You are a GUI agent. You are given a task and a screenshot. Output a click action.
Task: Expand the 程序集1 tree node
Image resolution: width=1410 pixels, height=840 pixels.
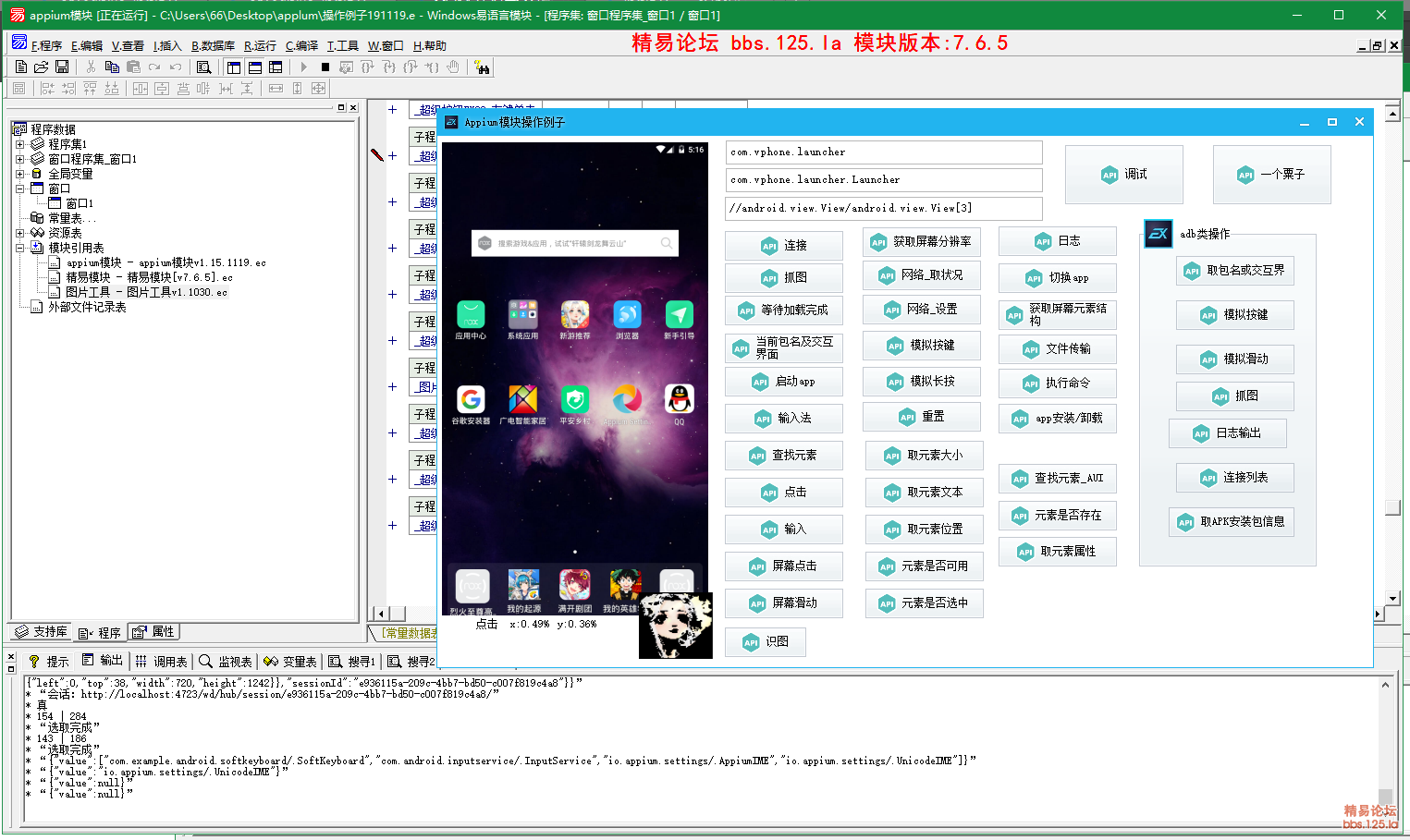(x=19, y=144)
